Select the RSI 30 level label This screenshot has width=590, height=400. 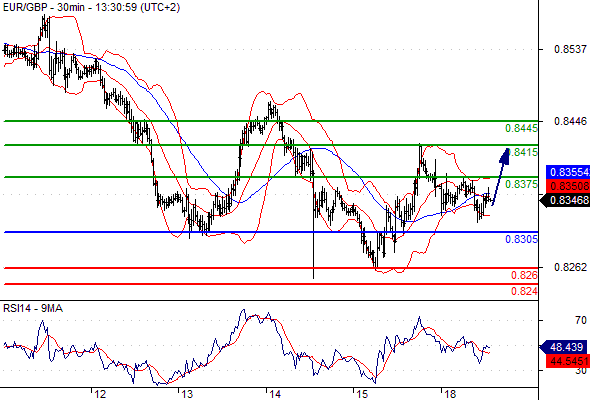pos(581,371)
